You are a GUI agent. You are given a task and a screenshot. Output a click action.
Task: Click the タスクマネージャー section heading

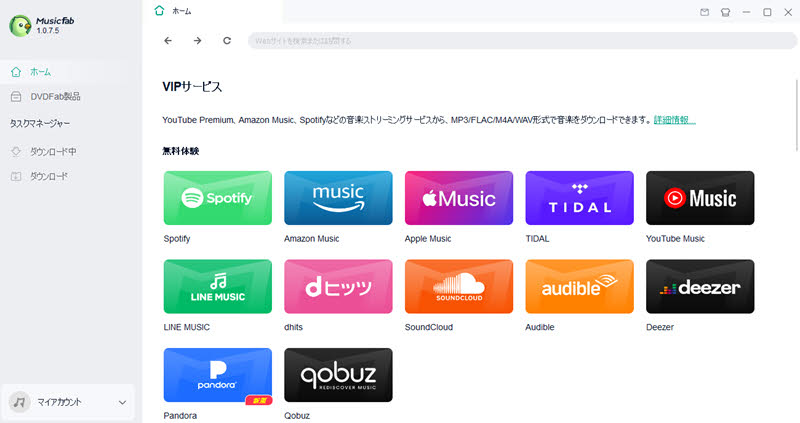[x=40, y=123]
